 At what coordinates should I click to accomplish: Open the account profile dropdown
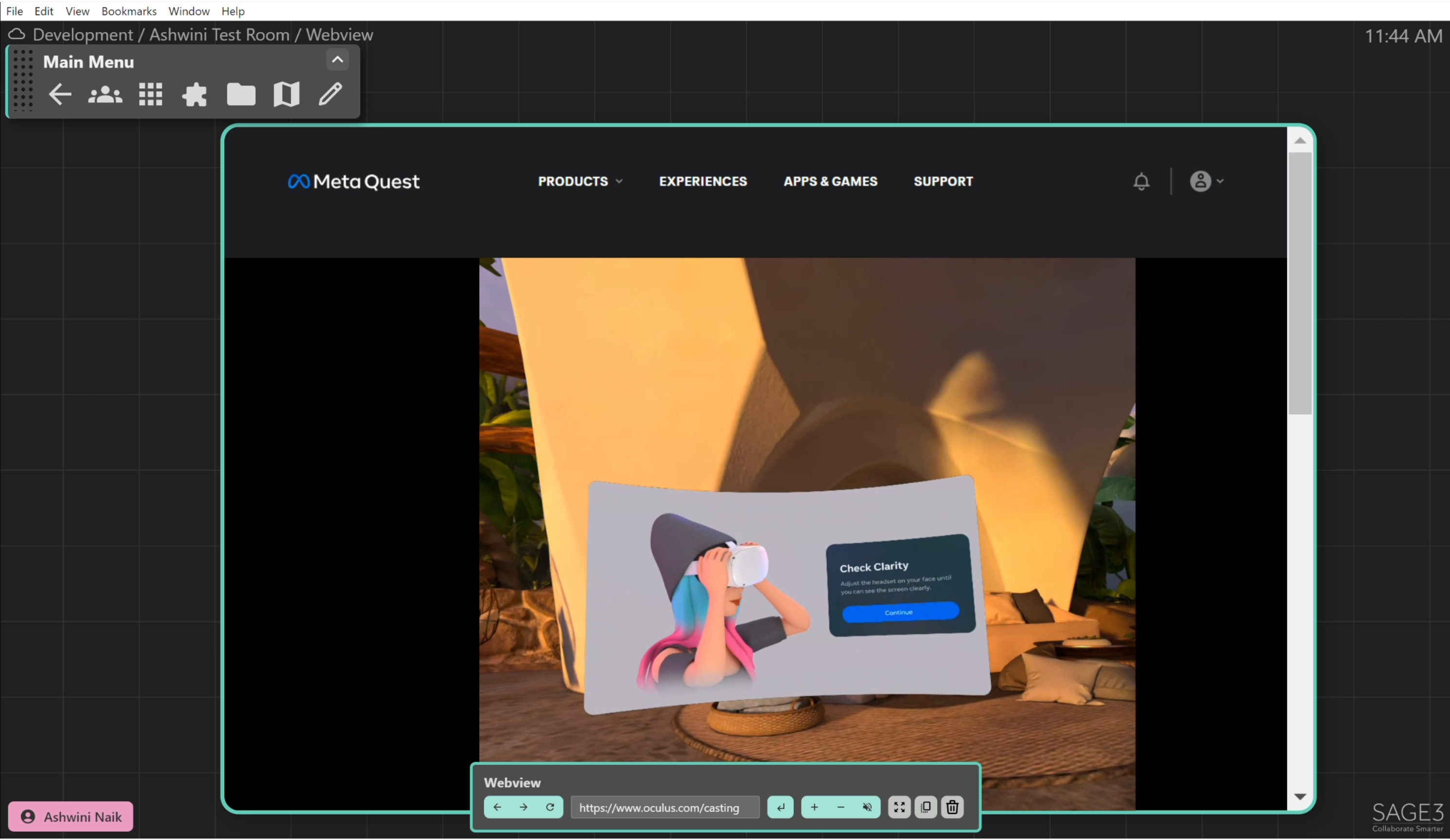click(x=1206, y=181)
